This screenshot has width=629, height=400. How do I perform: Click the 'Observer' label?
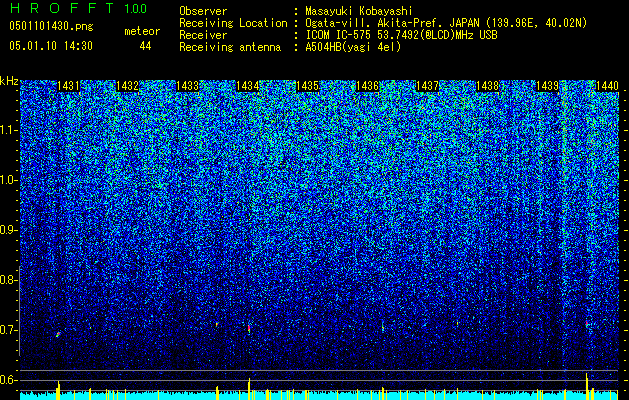coord(203,11)
